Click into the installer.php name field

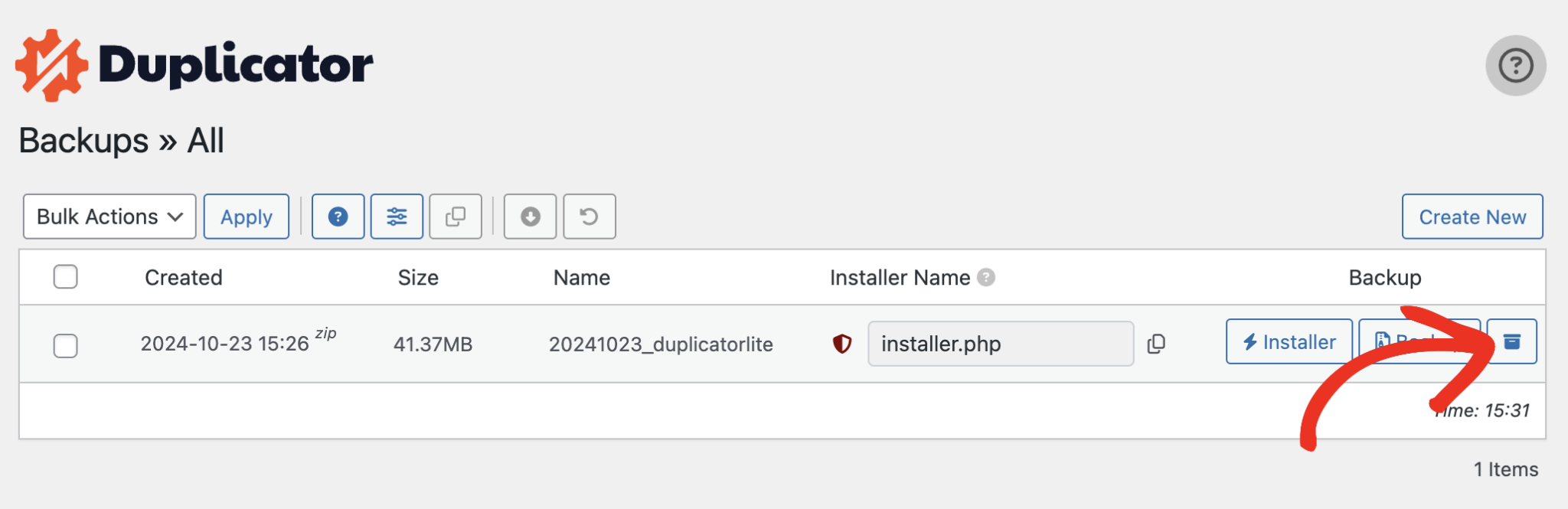tap(1000, 344)
